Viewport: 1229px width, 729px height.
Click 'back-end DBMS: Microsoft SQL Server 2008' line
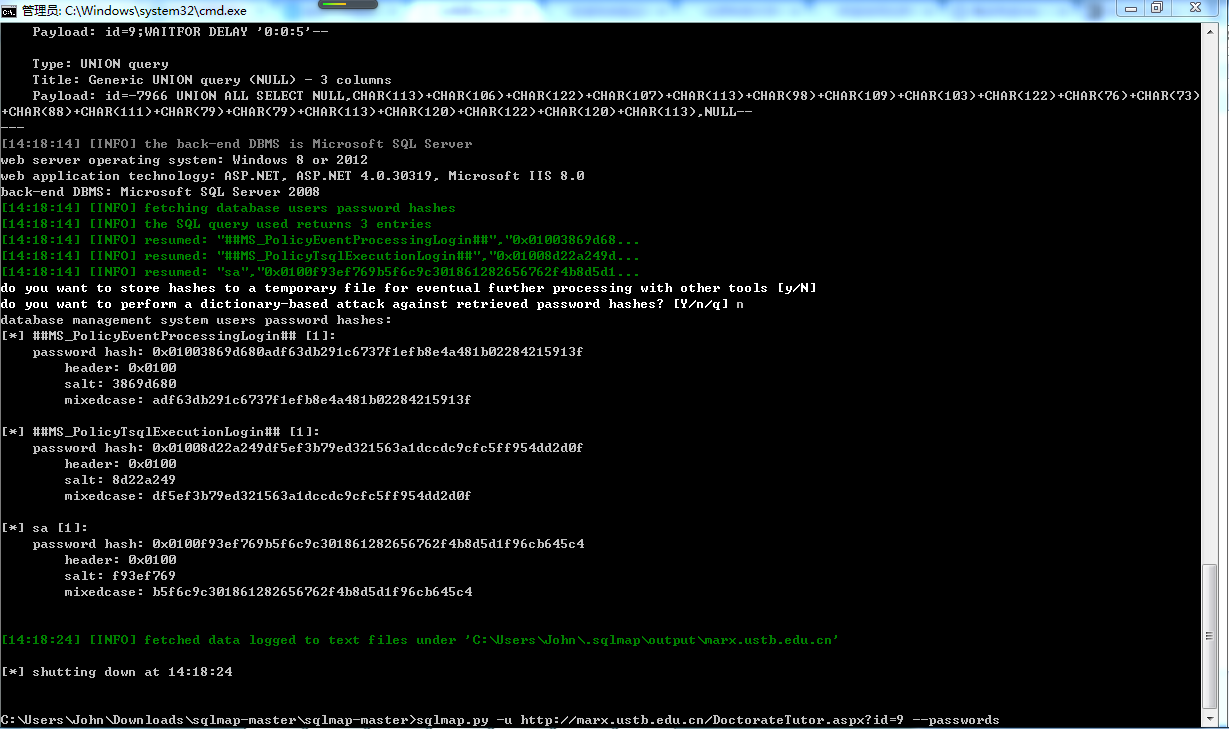click(160, 192)
